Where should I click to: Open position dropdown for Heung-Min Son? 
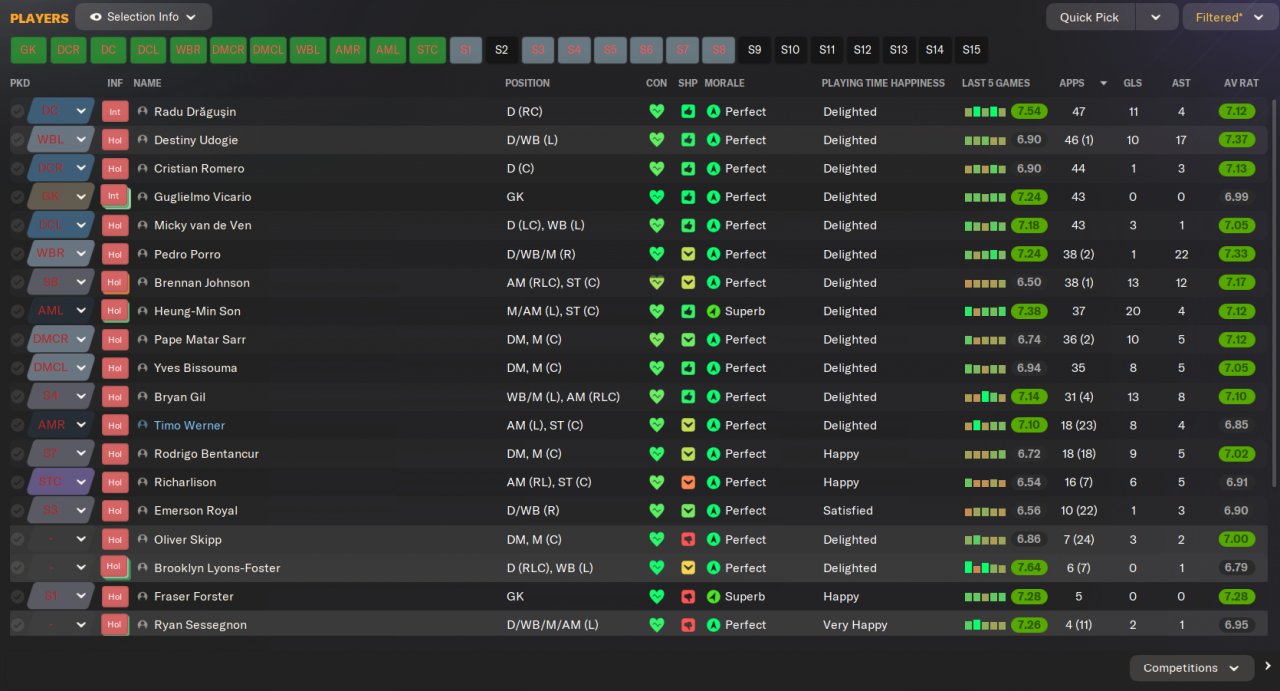pyautogui.click(x=81, y=311)
